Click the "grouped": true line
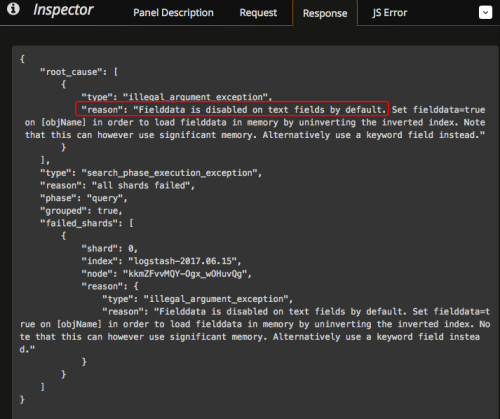Image resolution: width=500 pixels, height=419 pixels. coord(81,211)
